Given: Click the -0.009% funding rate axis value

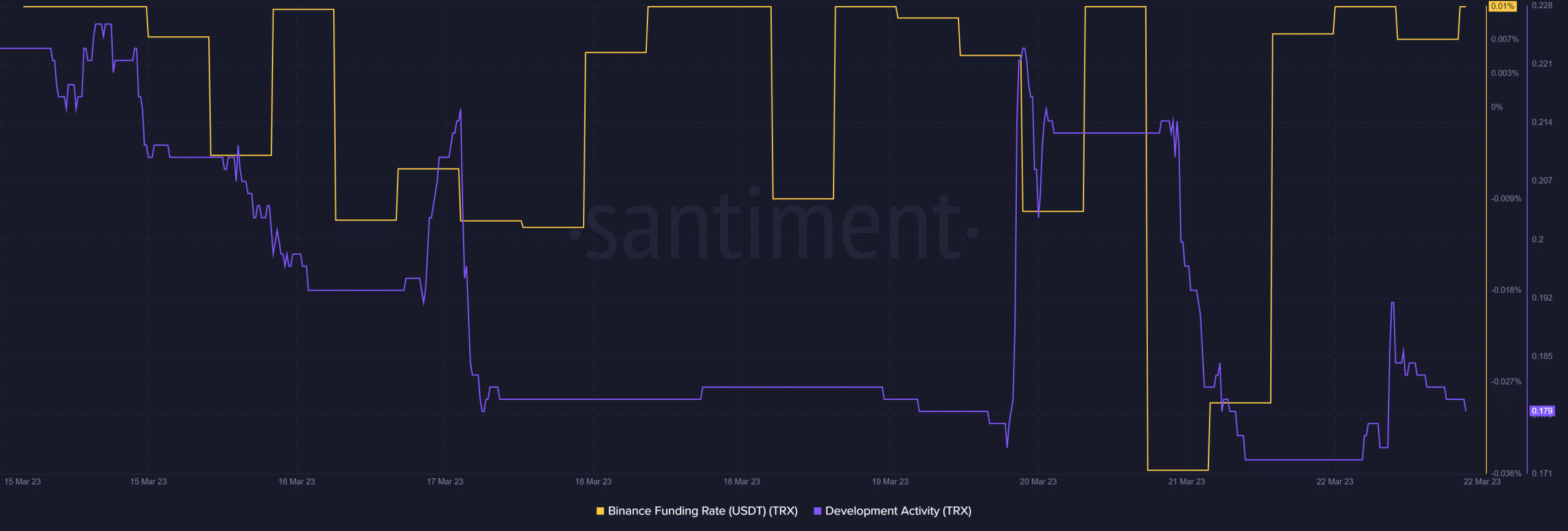Looking at the screenshot, I should [1506, 198].
